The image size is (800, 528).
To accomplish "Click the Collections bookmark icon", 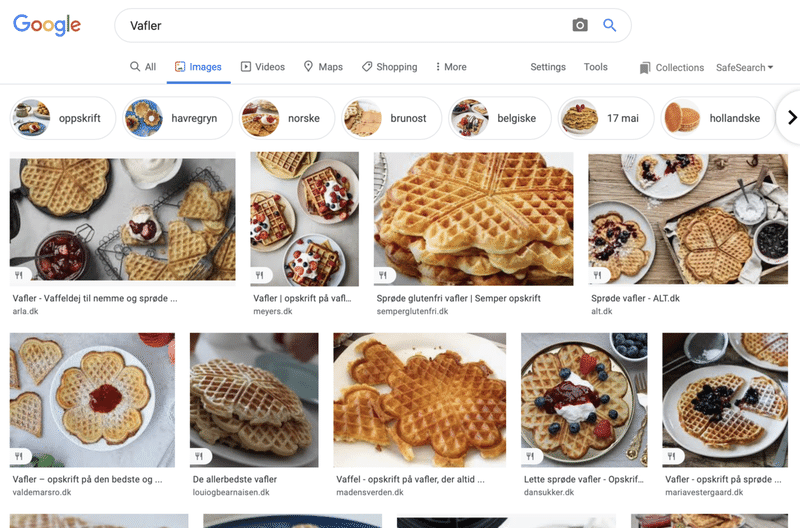I will click(645, 68).
